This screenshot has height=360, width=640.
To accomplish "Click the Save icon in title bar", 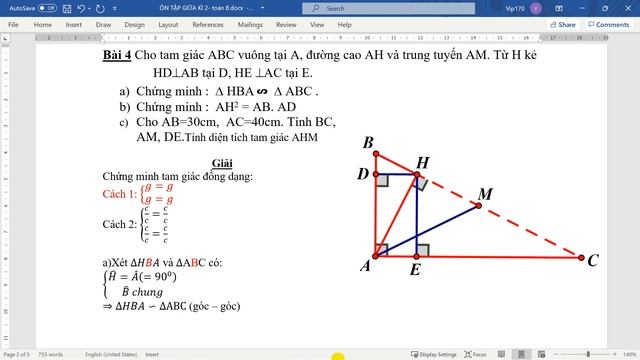I will tap(67, 8).
